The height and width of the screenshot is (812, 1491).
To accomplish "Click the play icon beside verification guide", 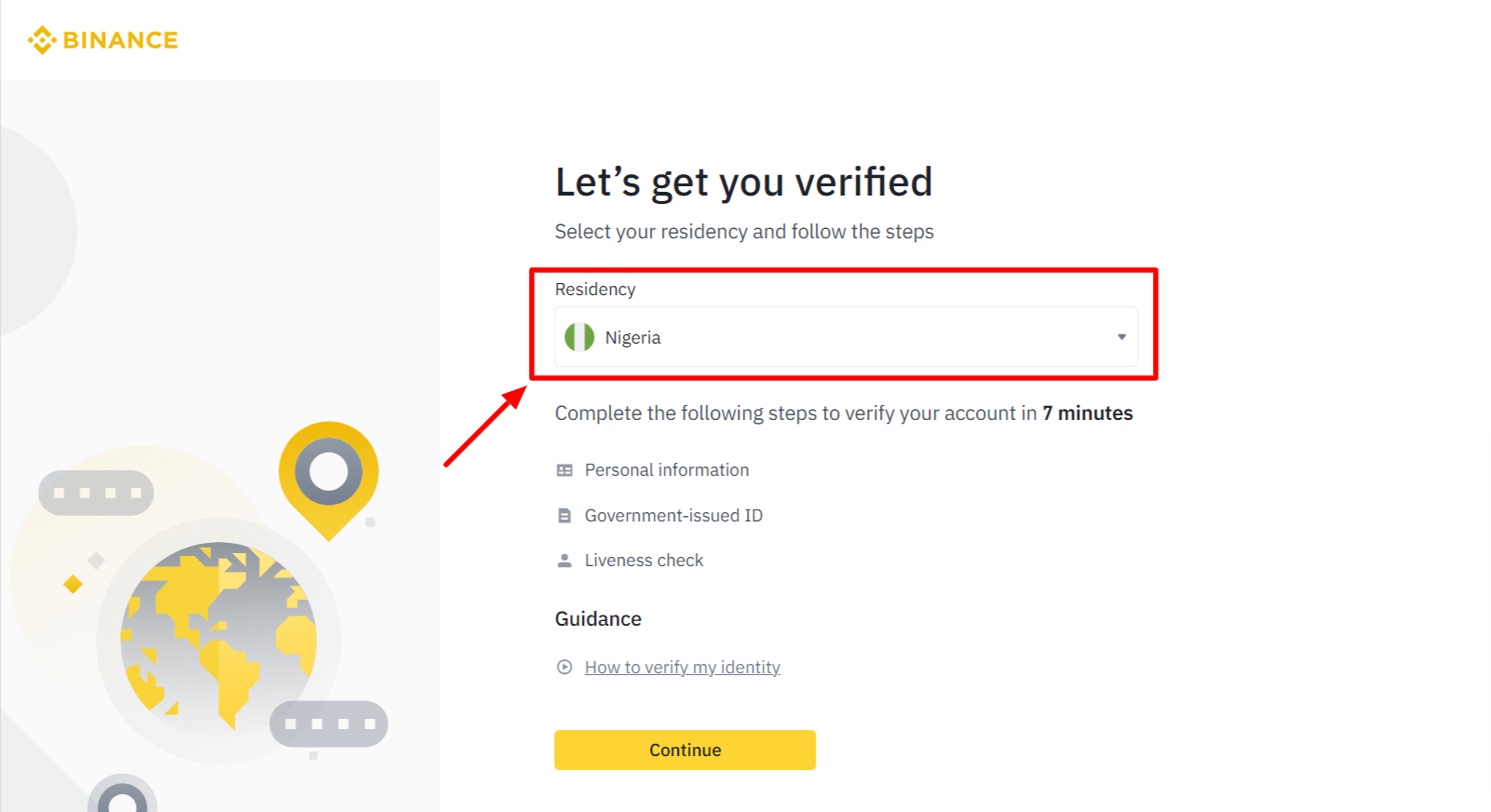I will (564, 667).
